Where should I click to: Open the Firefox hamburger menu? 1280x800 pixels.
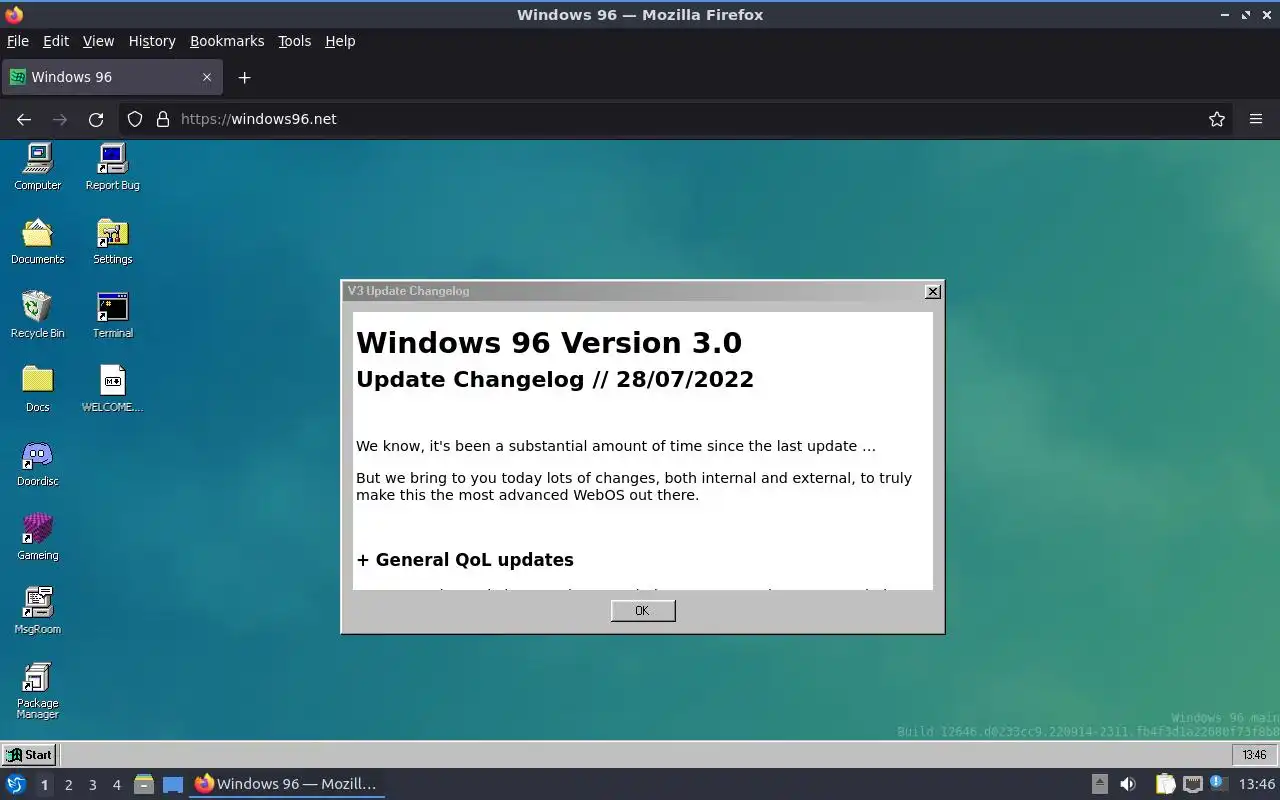(1256, 119)
